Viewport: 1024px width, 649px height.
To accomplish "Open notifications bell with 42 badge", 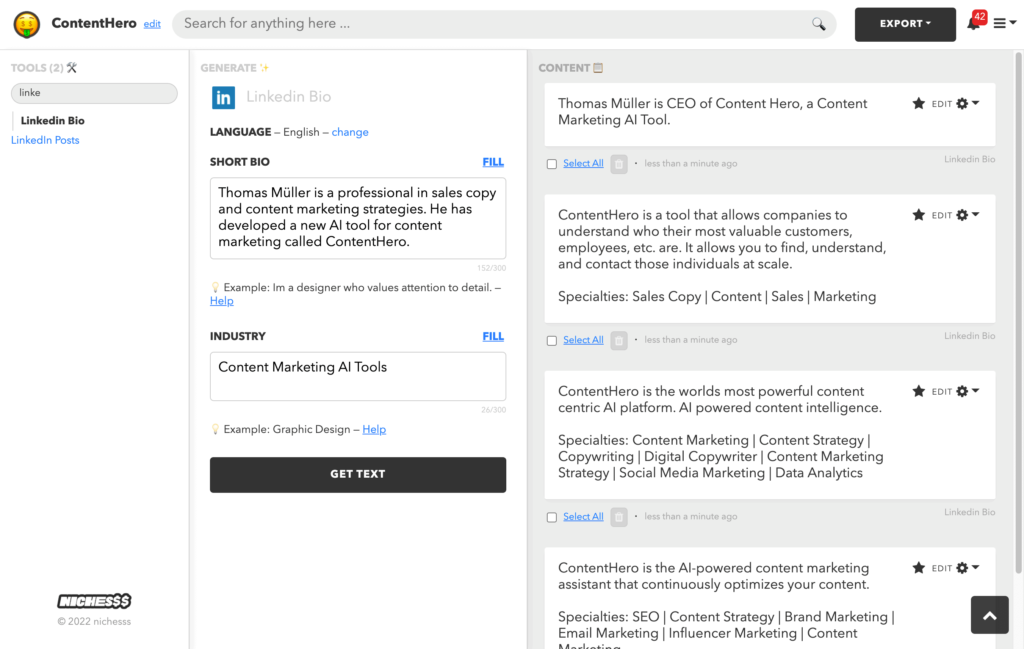I will tap(973, 24).
